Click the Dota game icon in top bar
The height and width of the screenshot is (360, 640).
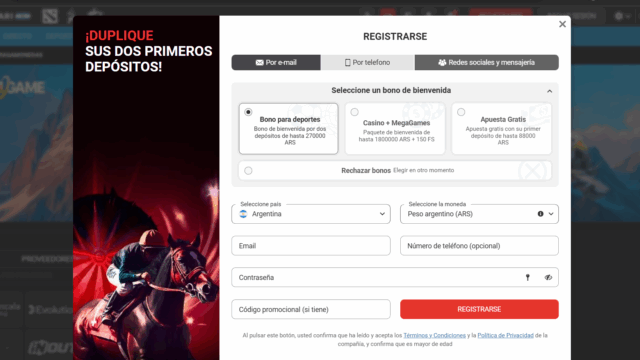50,16
